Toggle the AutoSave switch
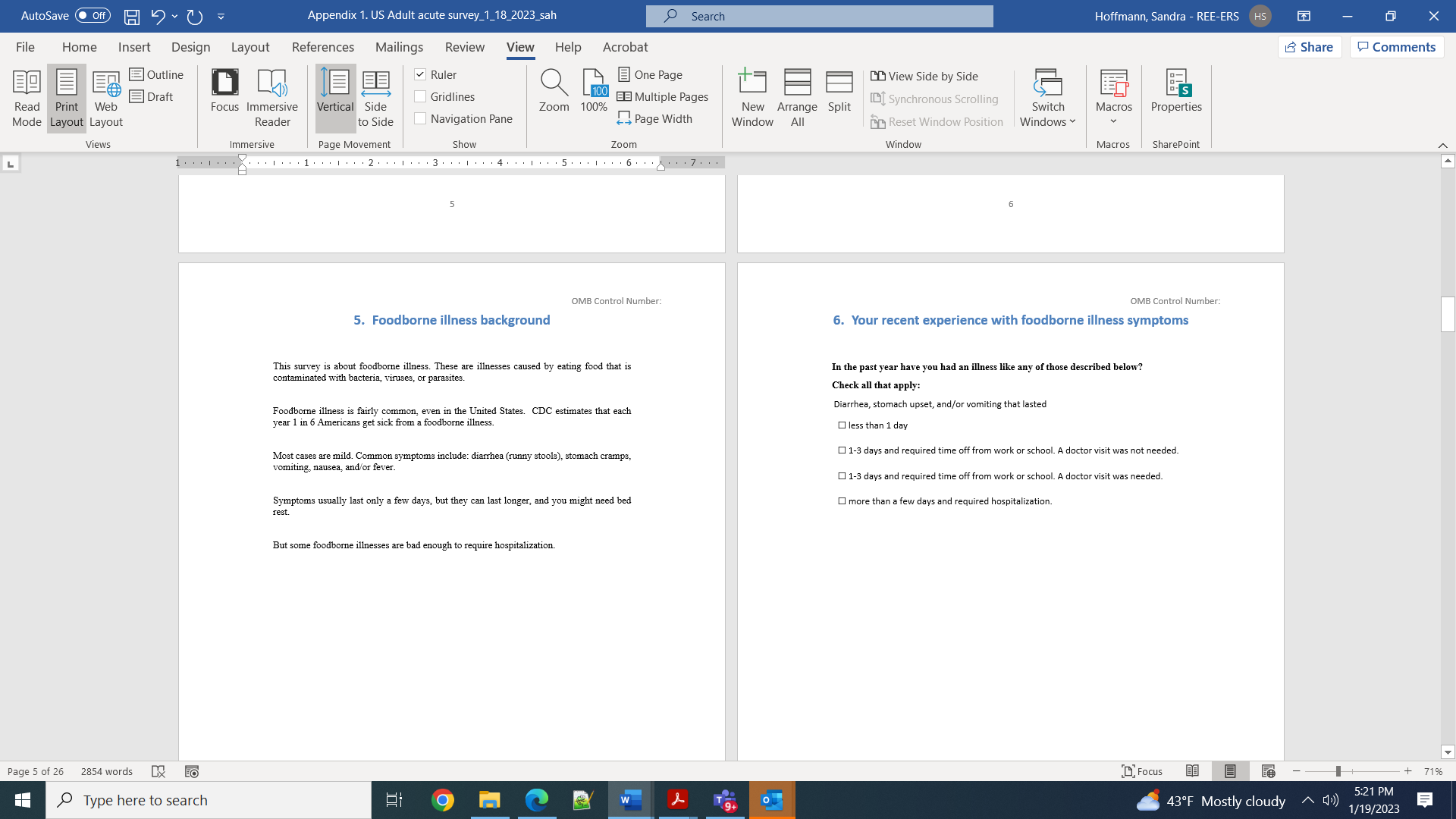The height and width of the screenshot is (819, 1456). (93, 16)
